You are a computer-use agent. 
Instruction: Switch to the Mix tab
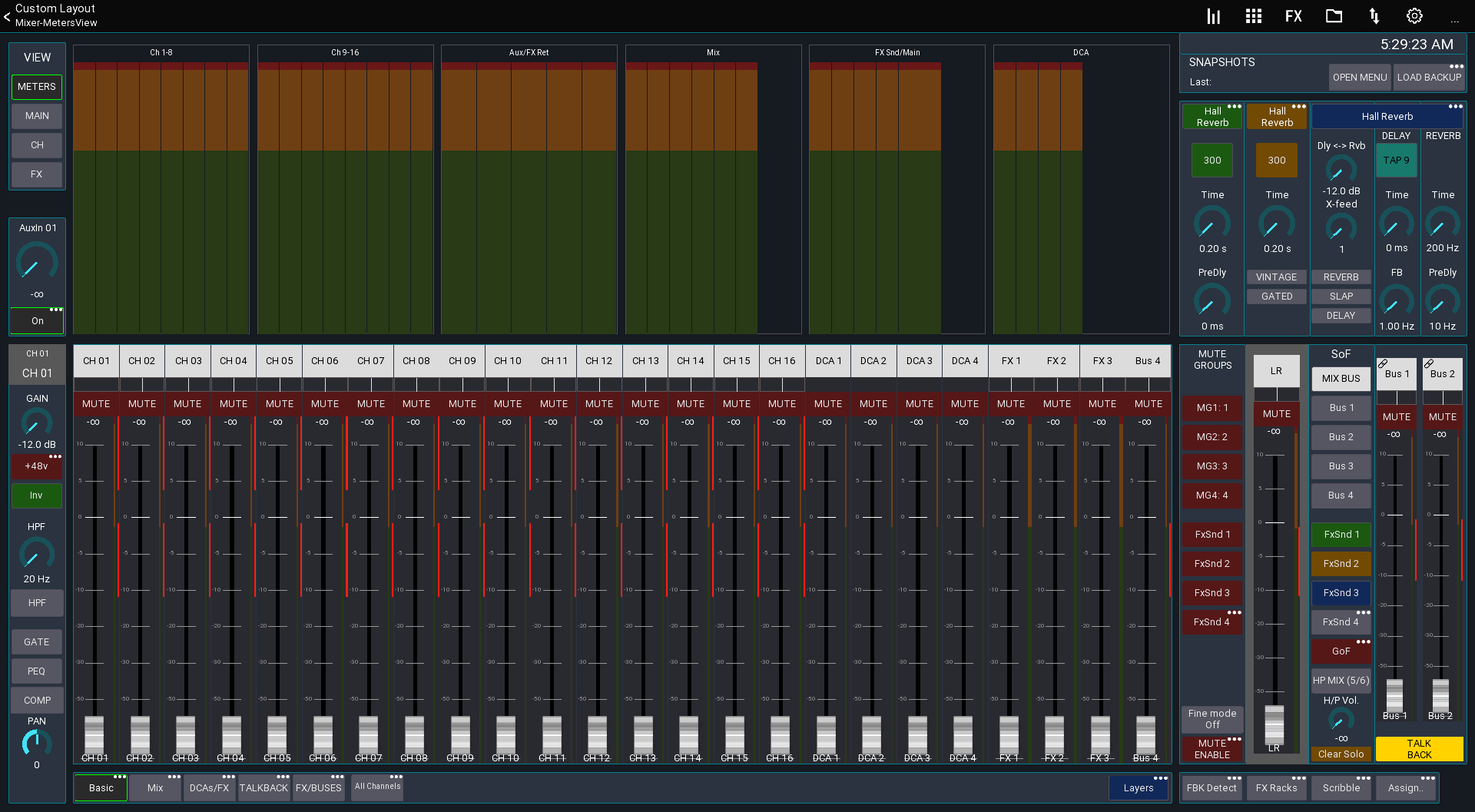(154, 787)
